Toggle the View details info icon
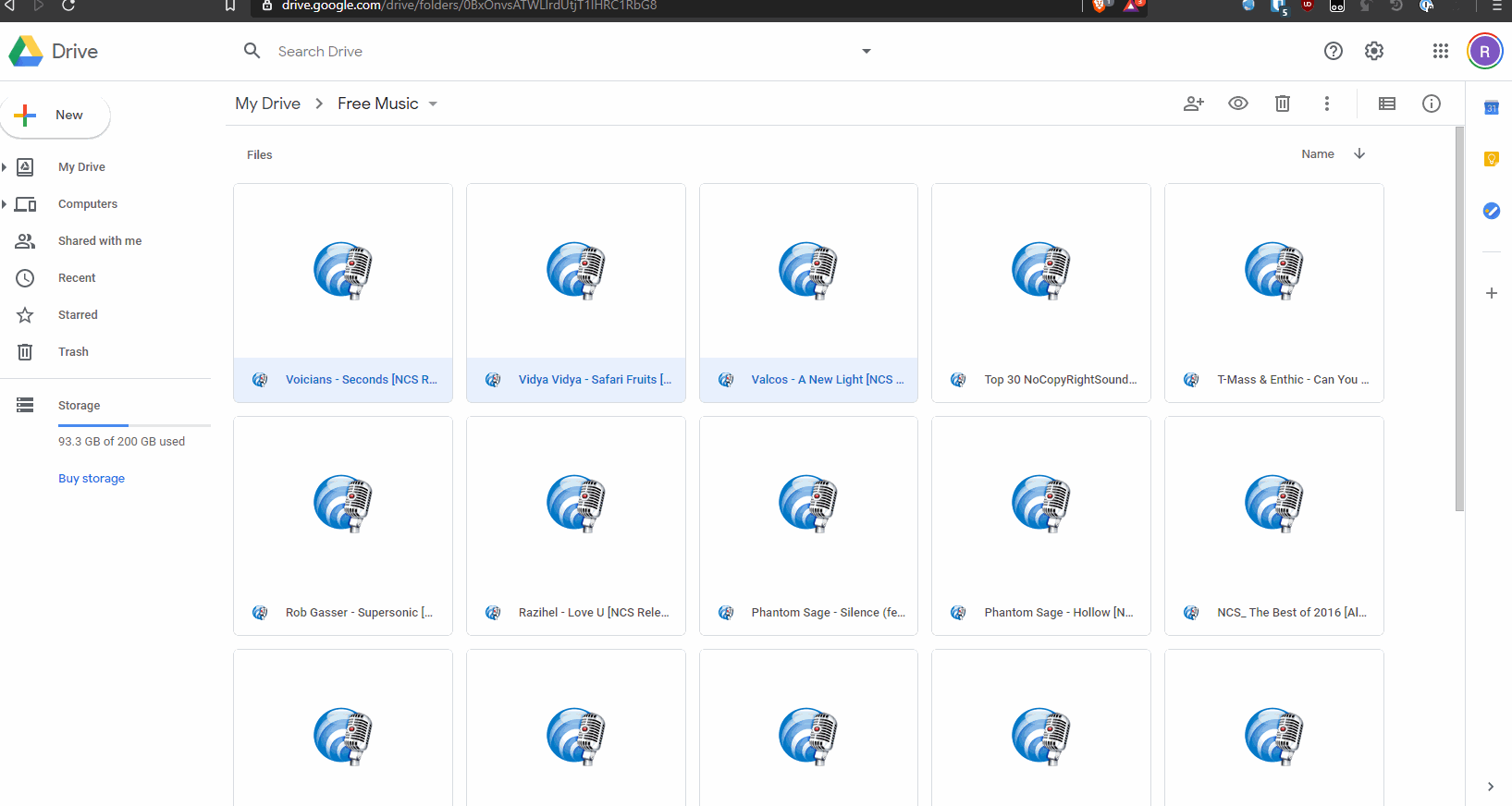The width and height of the screenshot is (1512, 806). click(x=1432, y=104)
